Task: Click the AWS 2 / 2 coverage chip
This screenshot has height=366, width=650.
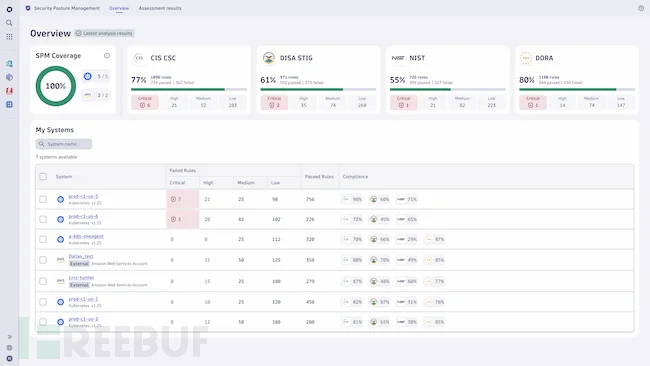Action: [96, 95]
